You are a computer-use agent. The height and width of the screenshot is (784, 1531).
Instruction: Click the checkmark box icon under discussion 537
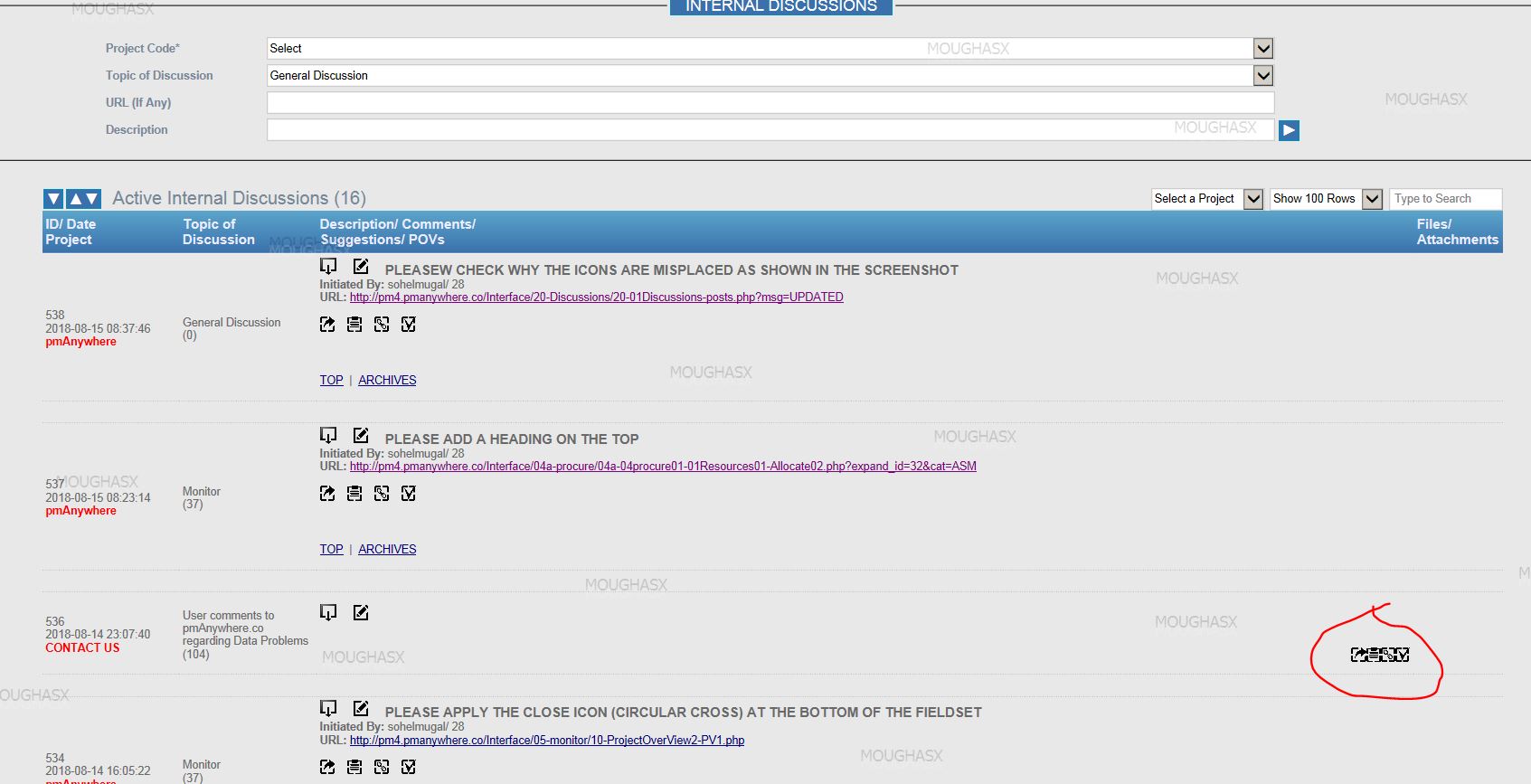pos(409,494)
